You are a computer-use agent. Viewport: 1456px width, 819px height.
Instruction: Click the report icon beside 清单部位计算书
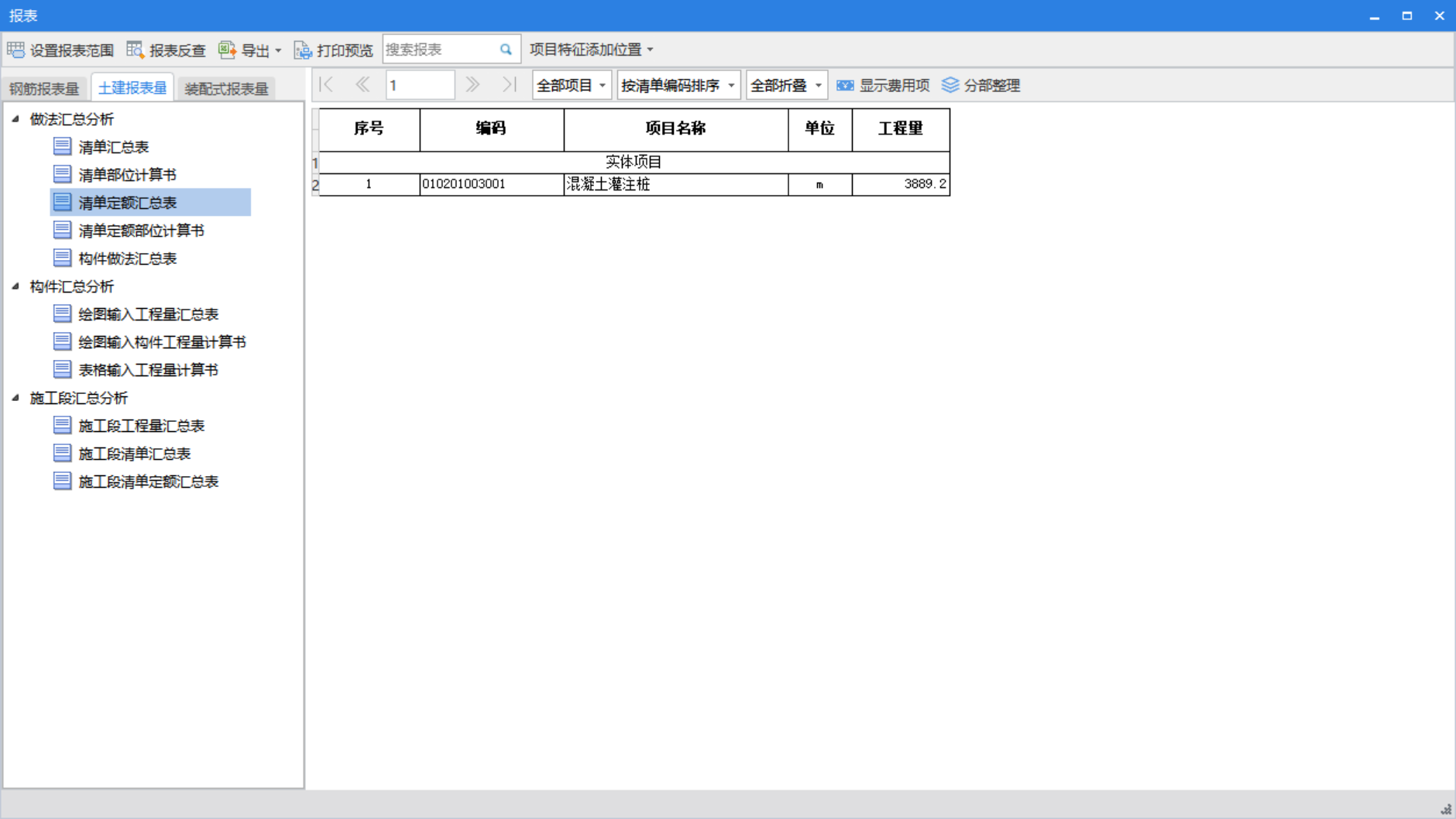pos(63,174)
